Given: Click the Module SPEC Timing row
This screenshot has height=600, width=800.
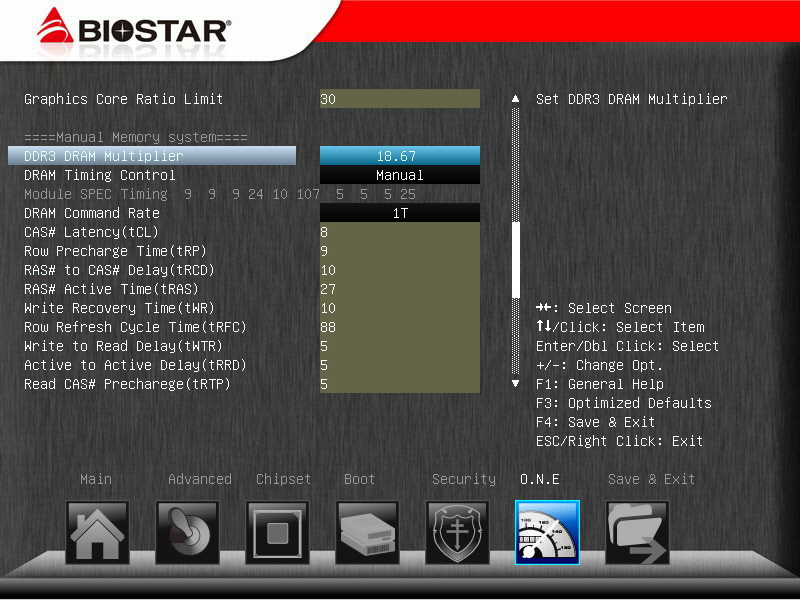Looking at the screenshot, I should [220, 194].
